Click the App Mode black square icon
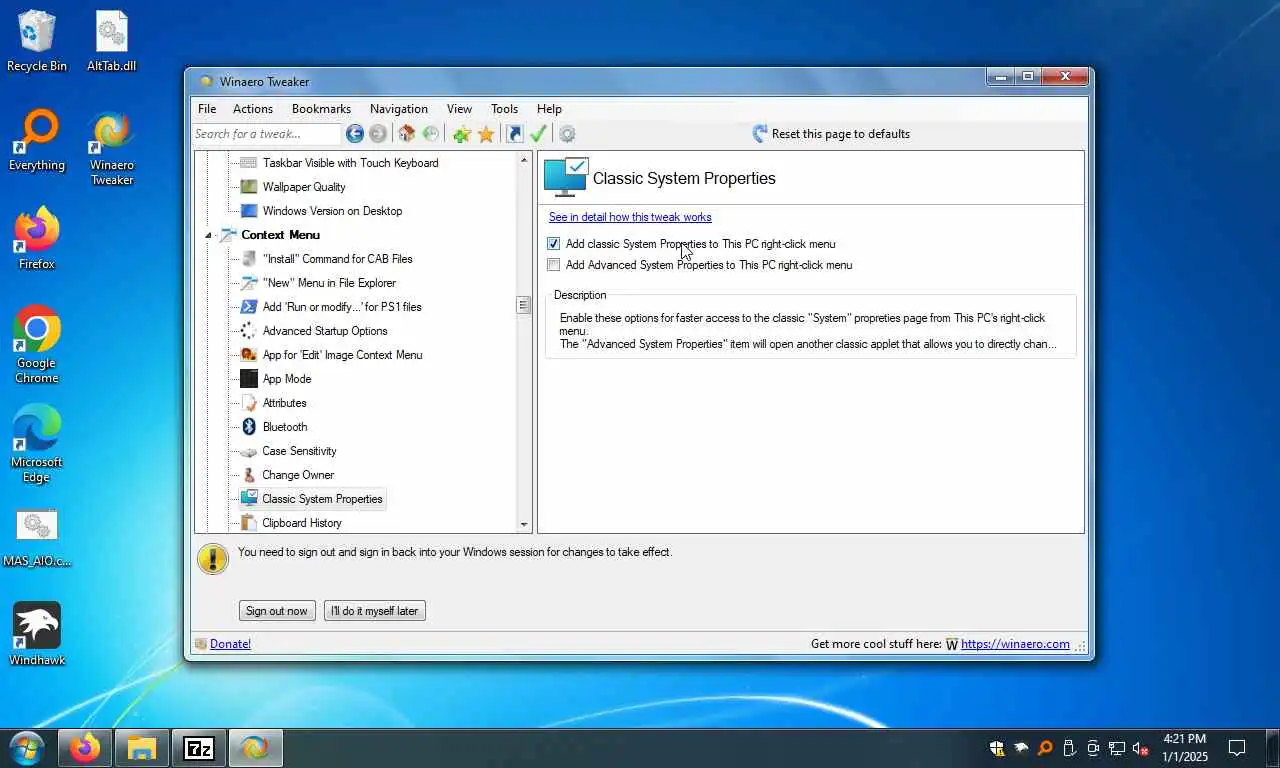The width and height of the screenshot is (1280, 768). pos(249,379)
